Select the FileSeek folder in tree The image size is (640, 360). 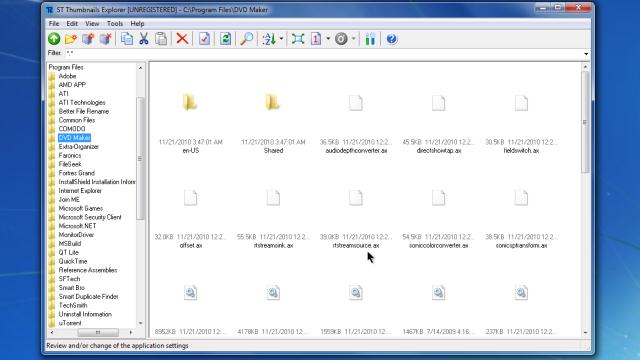[x=70, y=164]
